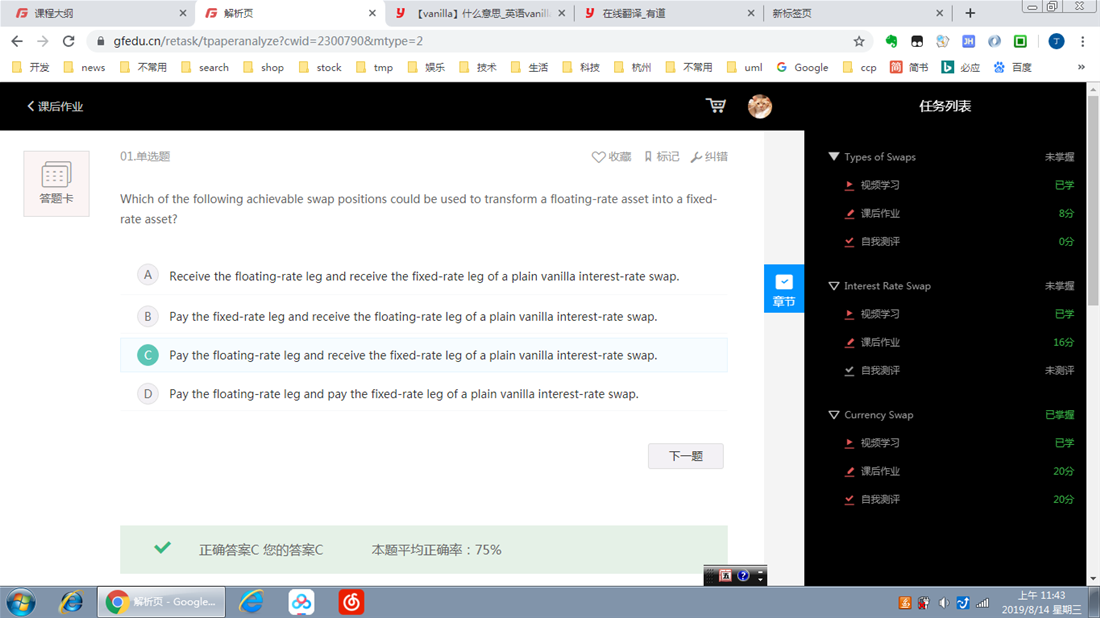
Task: Open Chrome three-dot menu
Action: click(x=1082, y=41)
